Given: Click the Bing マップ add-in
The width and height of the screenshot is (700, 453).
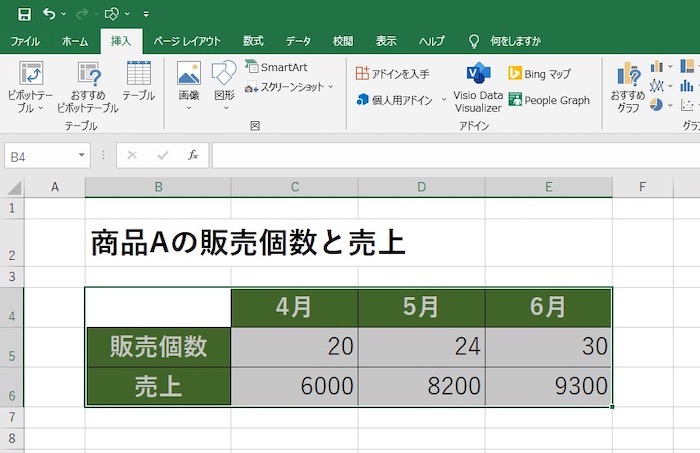Looking at the screenshot, I should [539, 73].
